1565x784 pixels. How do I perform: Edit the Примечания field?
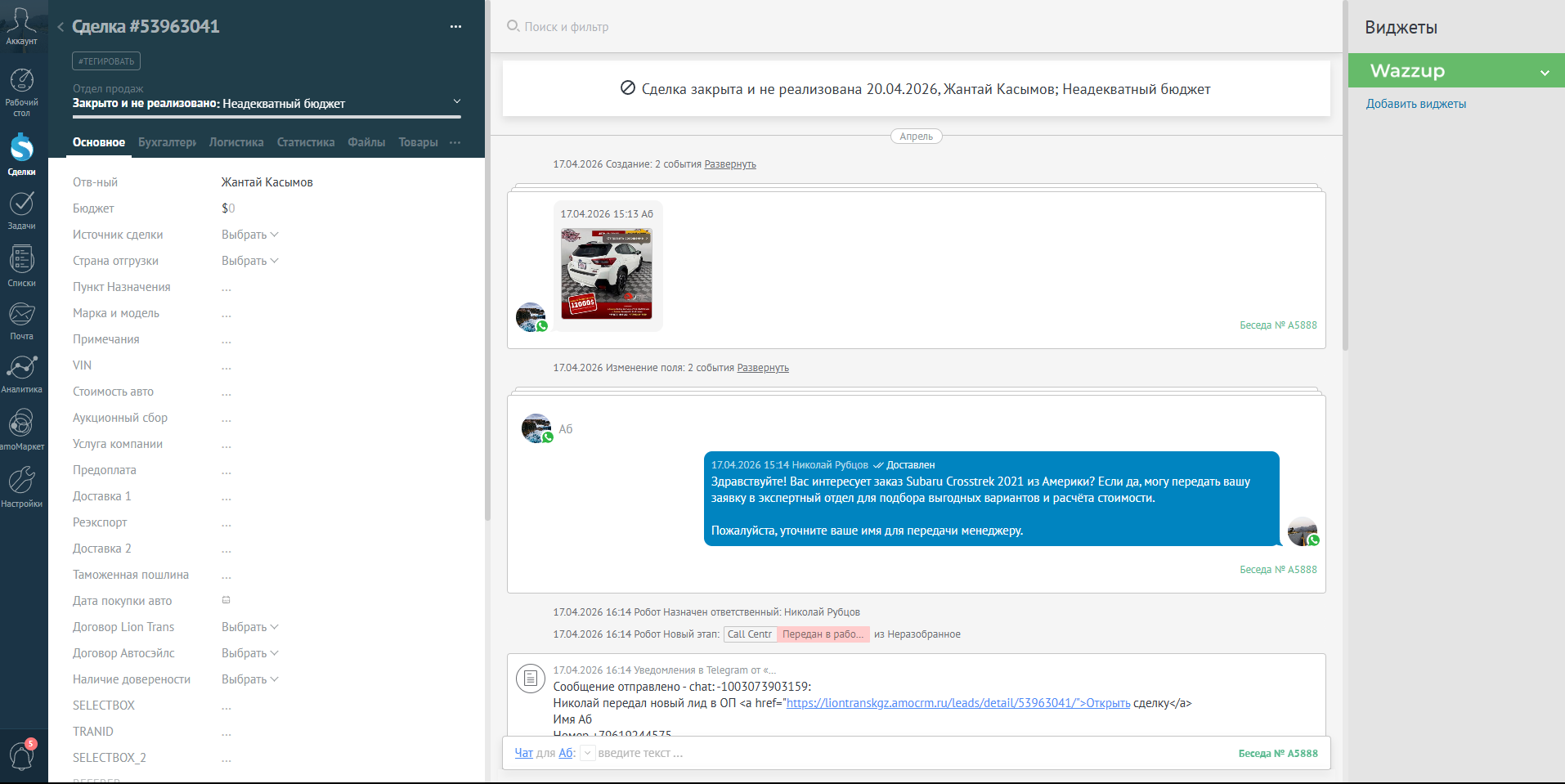point(226,339)
